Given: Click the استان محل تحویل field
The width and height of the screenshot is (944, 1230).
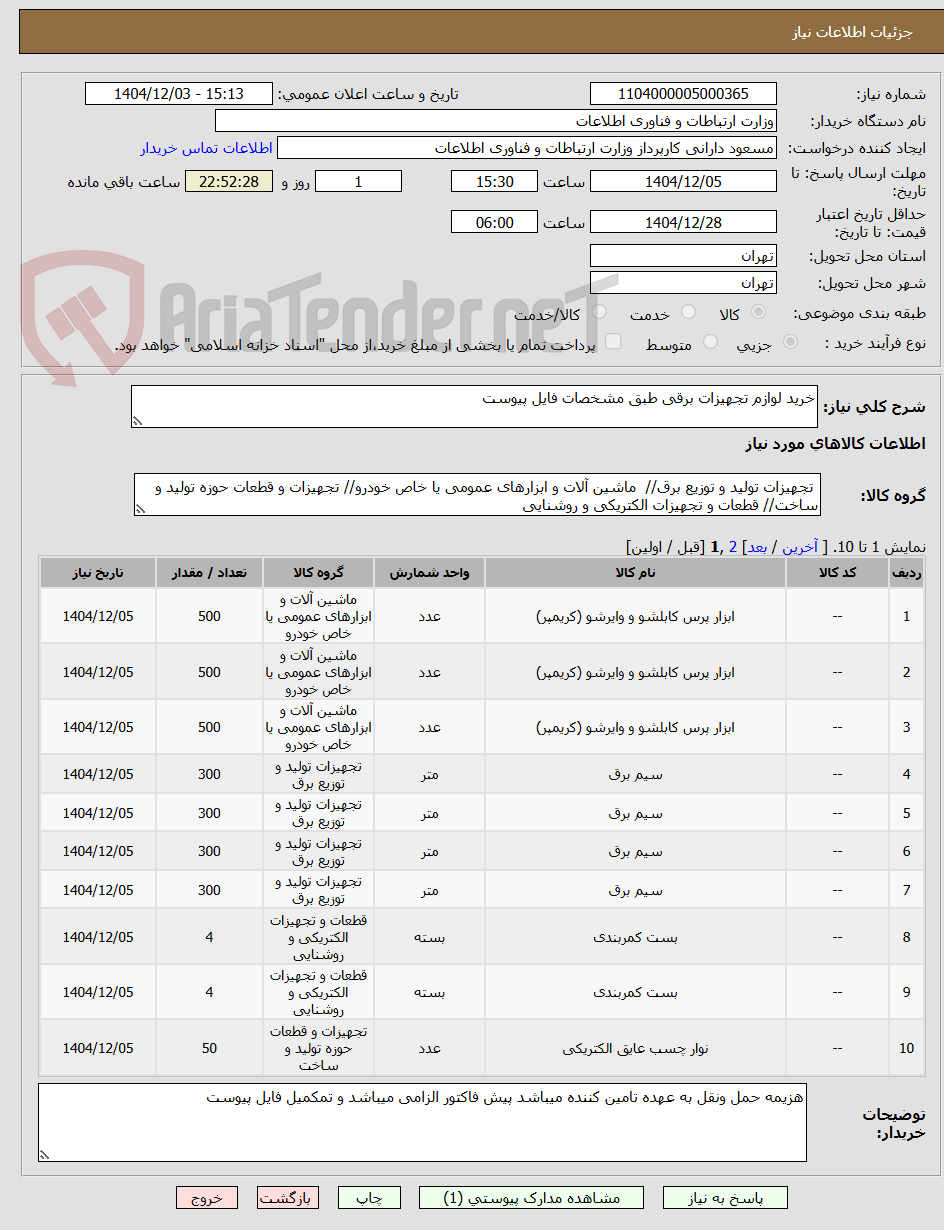Looking at the screenshot, I should coord(683,255).
